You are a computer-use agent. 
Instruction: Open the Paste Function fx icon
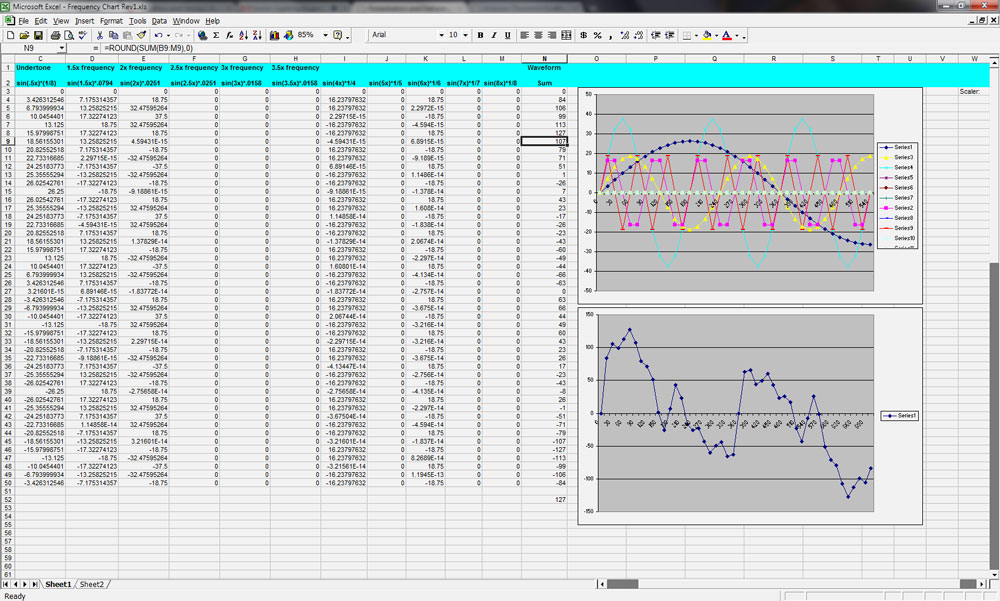[230, 35]
